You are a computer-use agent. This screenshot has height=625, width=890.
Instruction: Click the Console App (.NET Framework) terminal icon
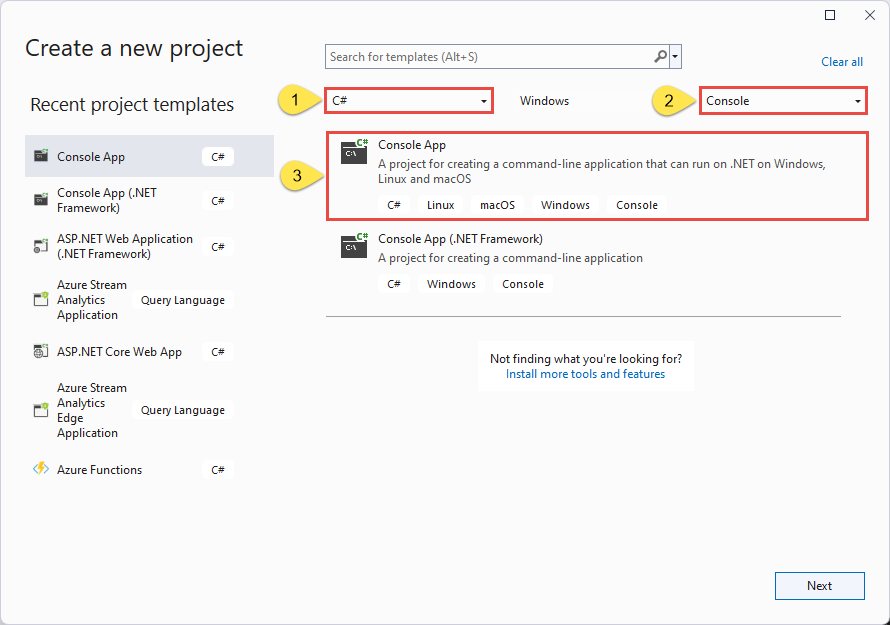coord(355,246)
